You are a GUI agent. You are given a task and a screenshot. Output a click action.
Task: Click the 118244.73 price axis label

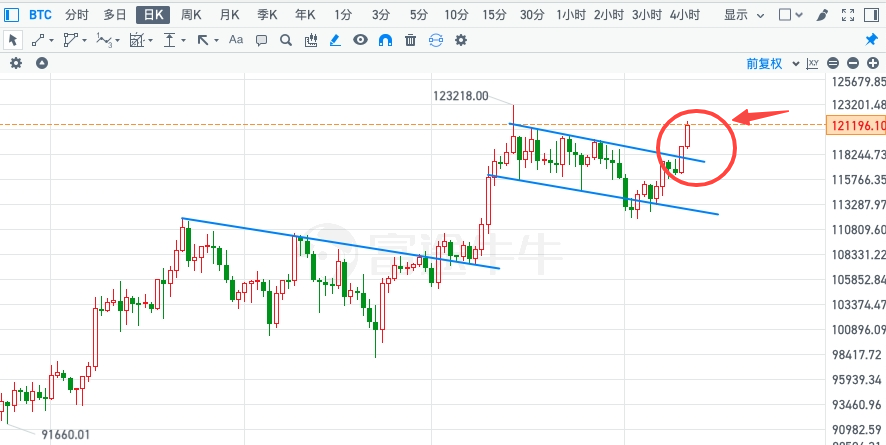pos(859,155)
